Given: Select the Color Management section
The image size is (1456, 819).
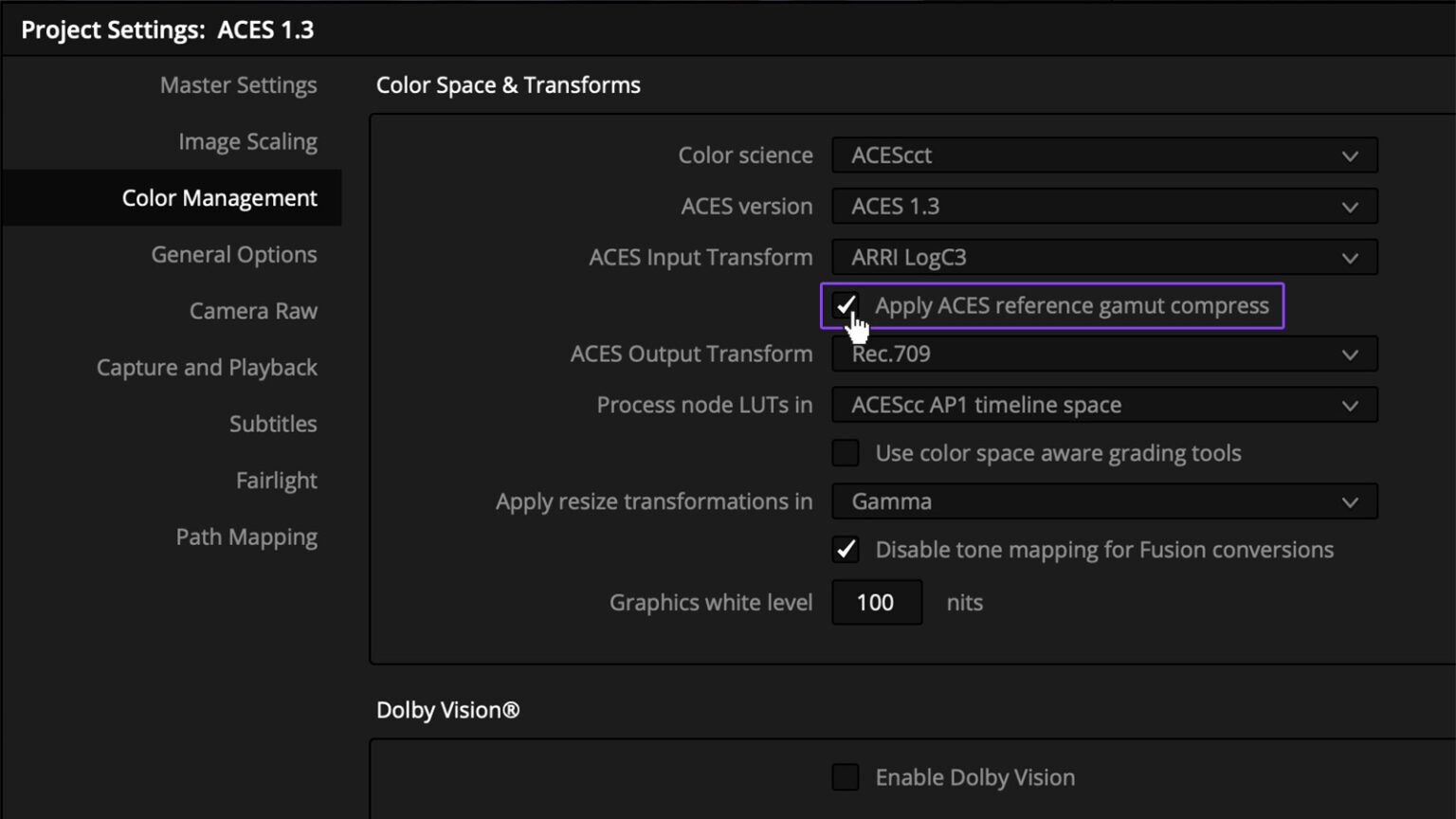Looking at the screenshot, I should point(220,197).
